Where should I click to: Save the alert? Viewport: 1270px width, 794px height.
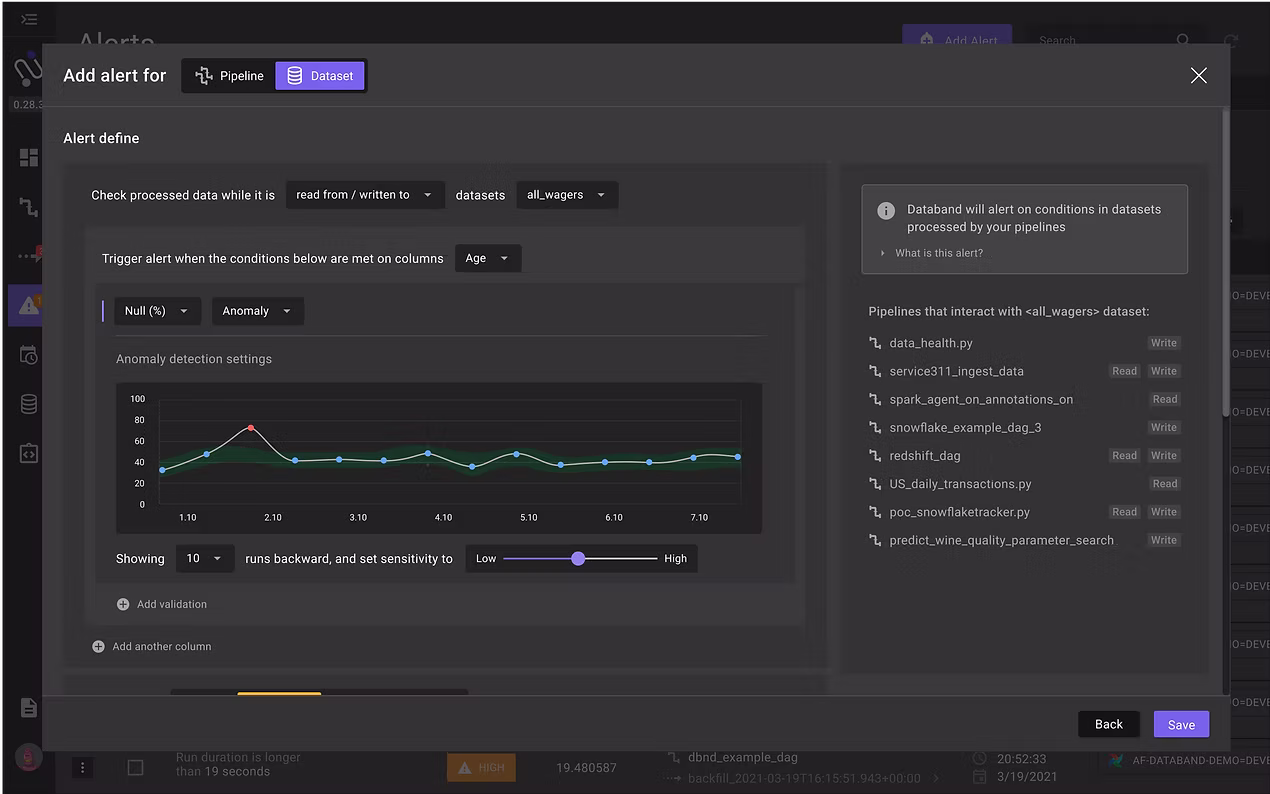tap(1181, 725)
